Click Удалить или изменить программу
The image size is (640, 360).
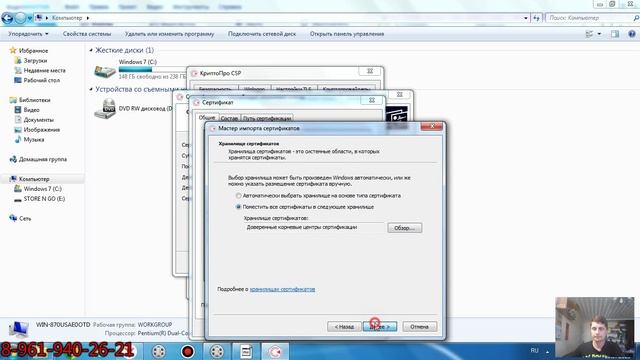tap(169, 34)
